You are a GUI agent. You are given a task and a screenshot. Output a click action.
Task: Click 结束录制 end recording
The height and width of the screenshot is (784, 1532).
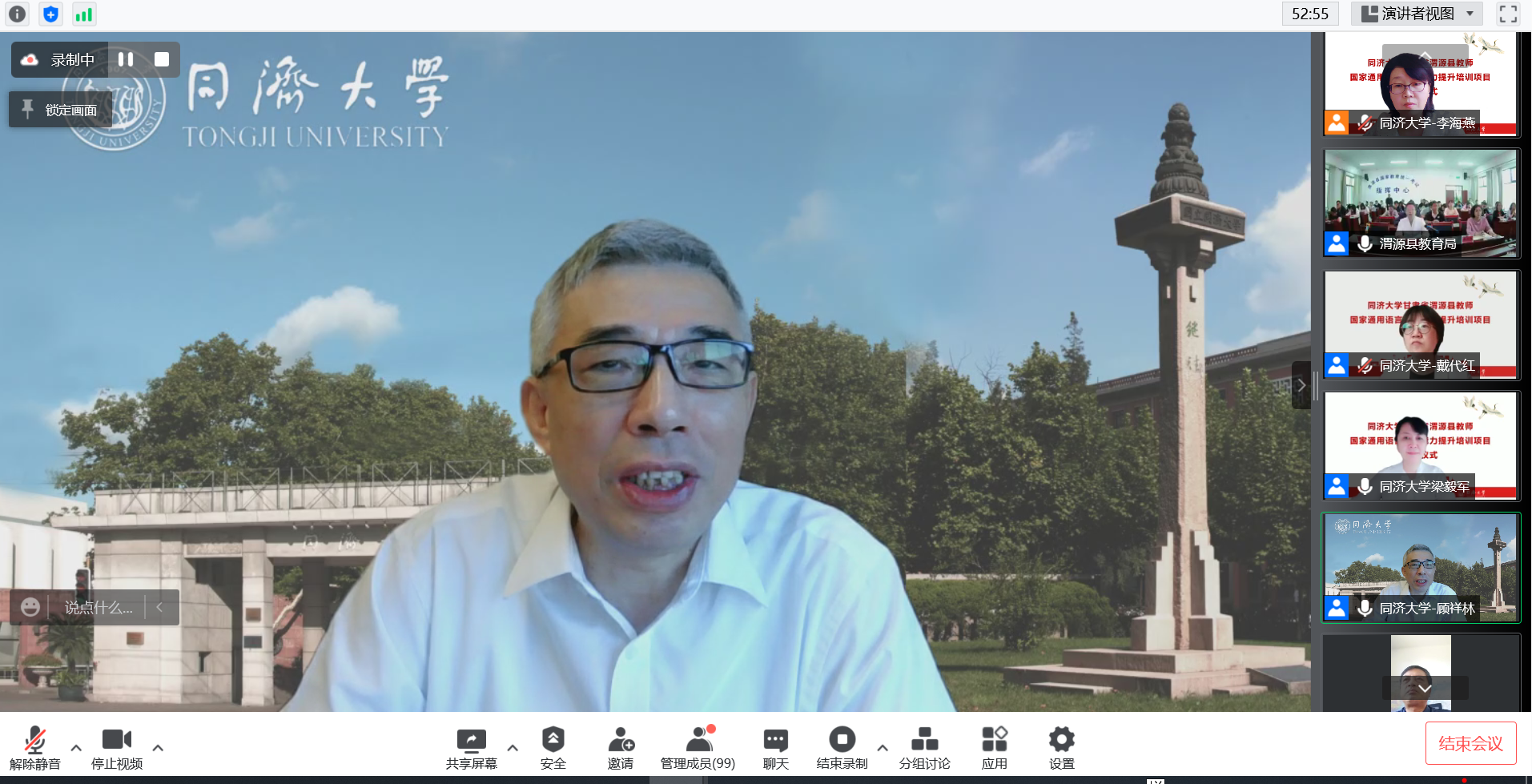click(842, 748)
